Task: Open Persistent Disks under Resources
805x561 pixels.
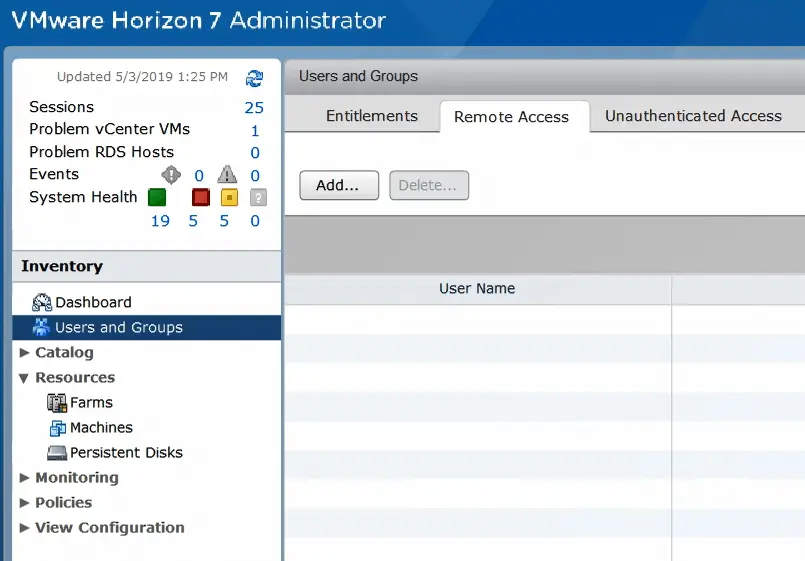Action: click(126, 453)
